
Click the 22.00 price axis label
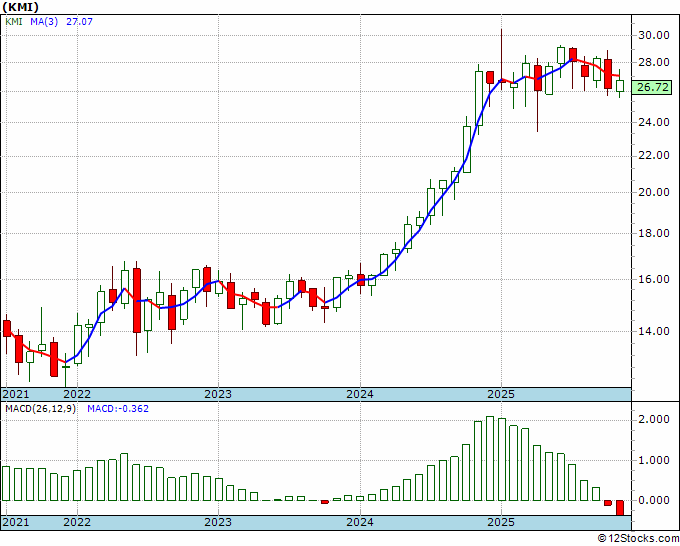654,156
